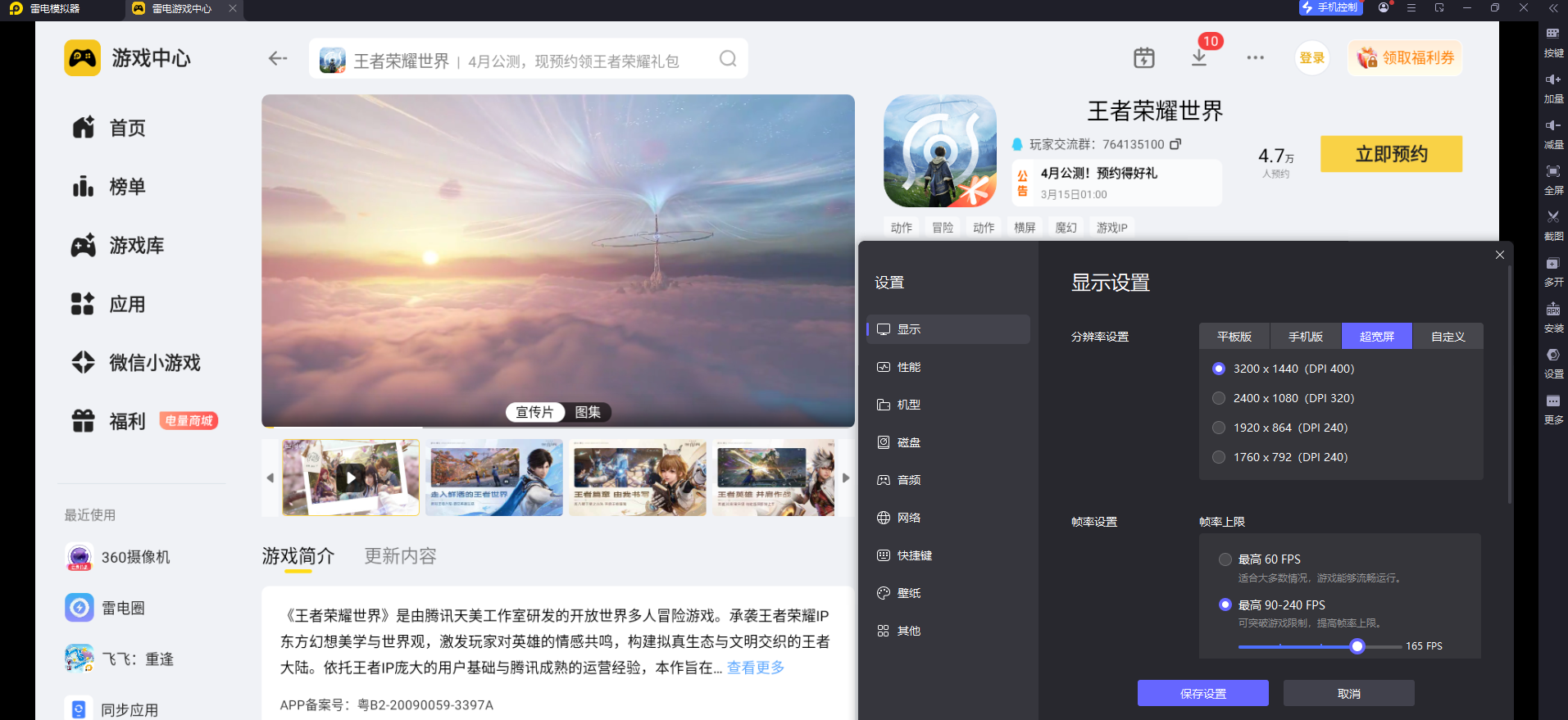Click the 保存设置 button
Screen dimensions: 1568x720
1202,693
